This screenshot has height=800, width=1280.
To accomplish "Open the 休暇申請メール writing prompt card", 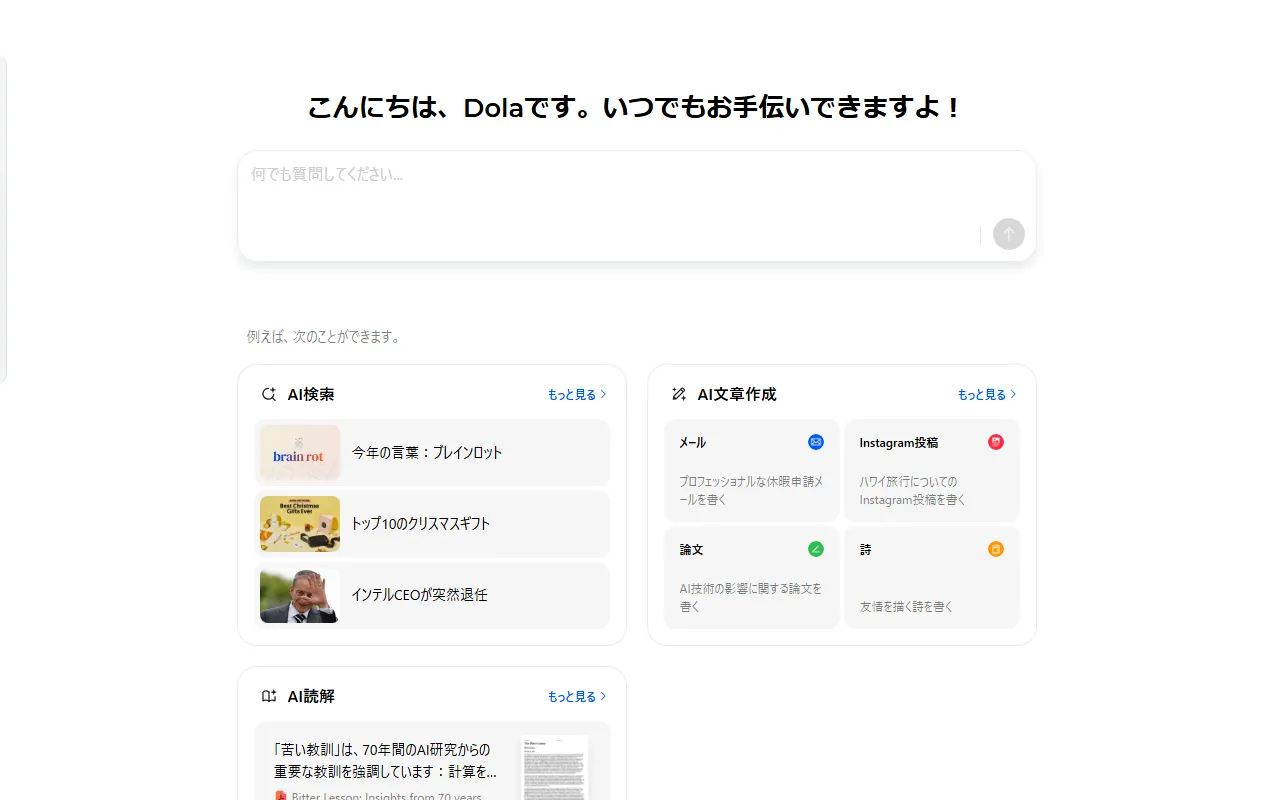I will [751, 470].
